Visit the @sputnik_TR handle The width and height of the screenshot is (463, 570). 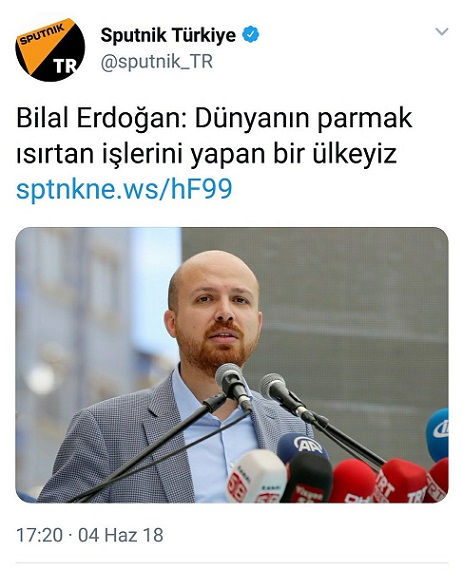pos(157,61)
